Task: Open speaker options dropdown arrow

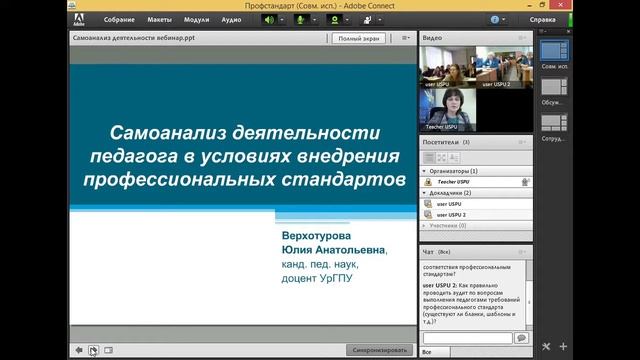Action: (282, 20)
